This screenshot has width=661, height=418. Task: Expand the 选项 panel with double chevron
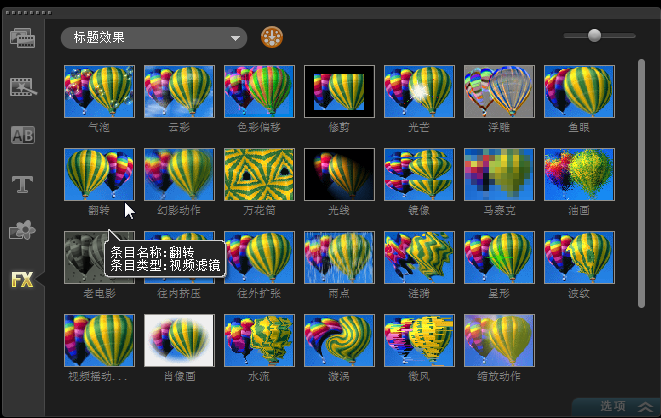click(x=645, y=406)
